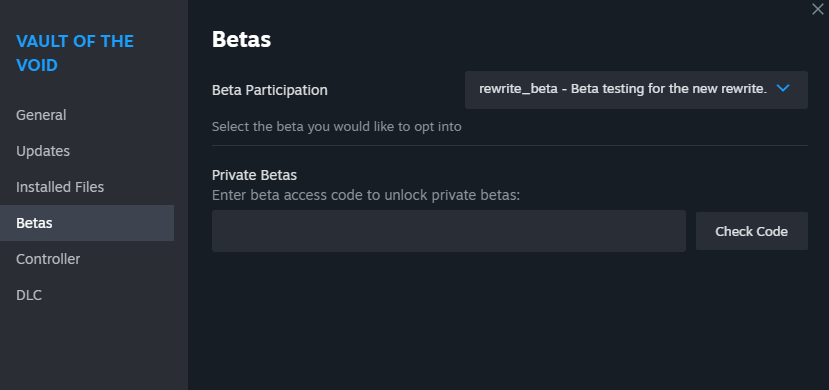The width and height of the screenshot is (829, 390).
Task: Click the Betas page heading
Action: (241, 40)
